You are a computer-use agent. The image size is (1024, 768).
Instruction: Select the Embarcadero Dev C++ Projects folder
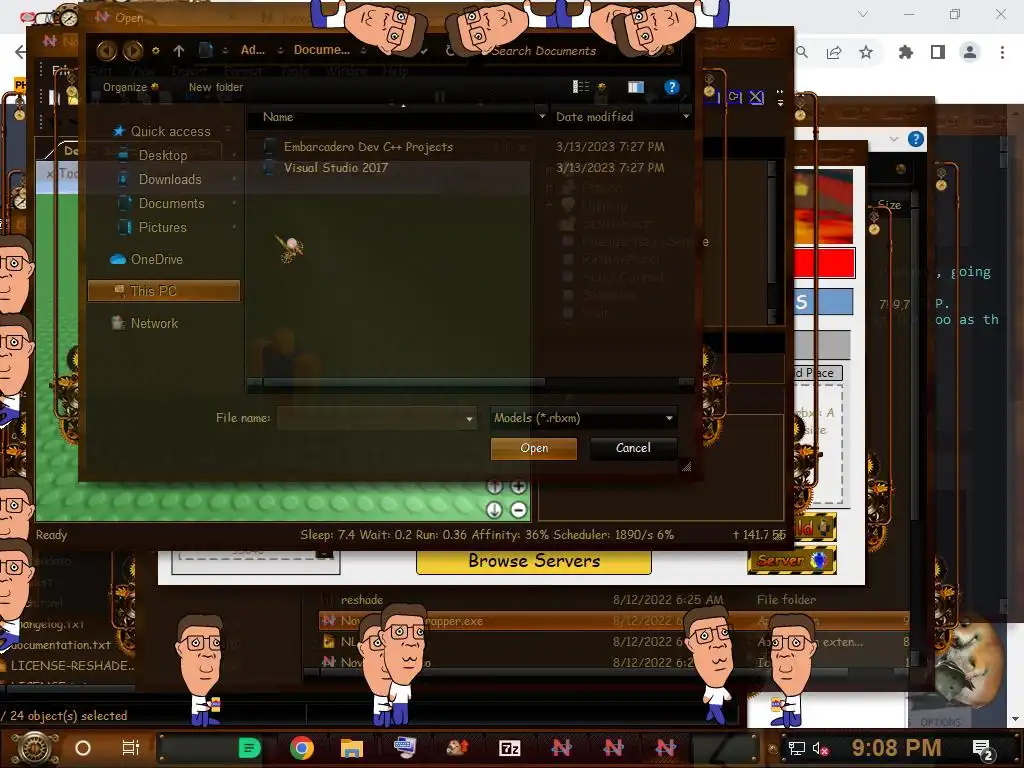(x=368, y=147)
